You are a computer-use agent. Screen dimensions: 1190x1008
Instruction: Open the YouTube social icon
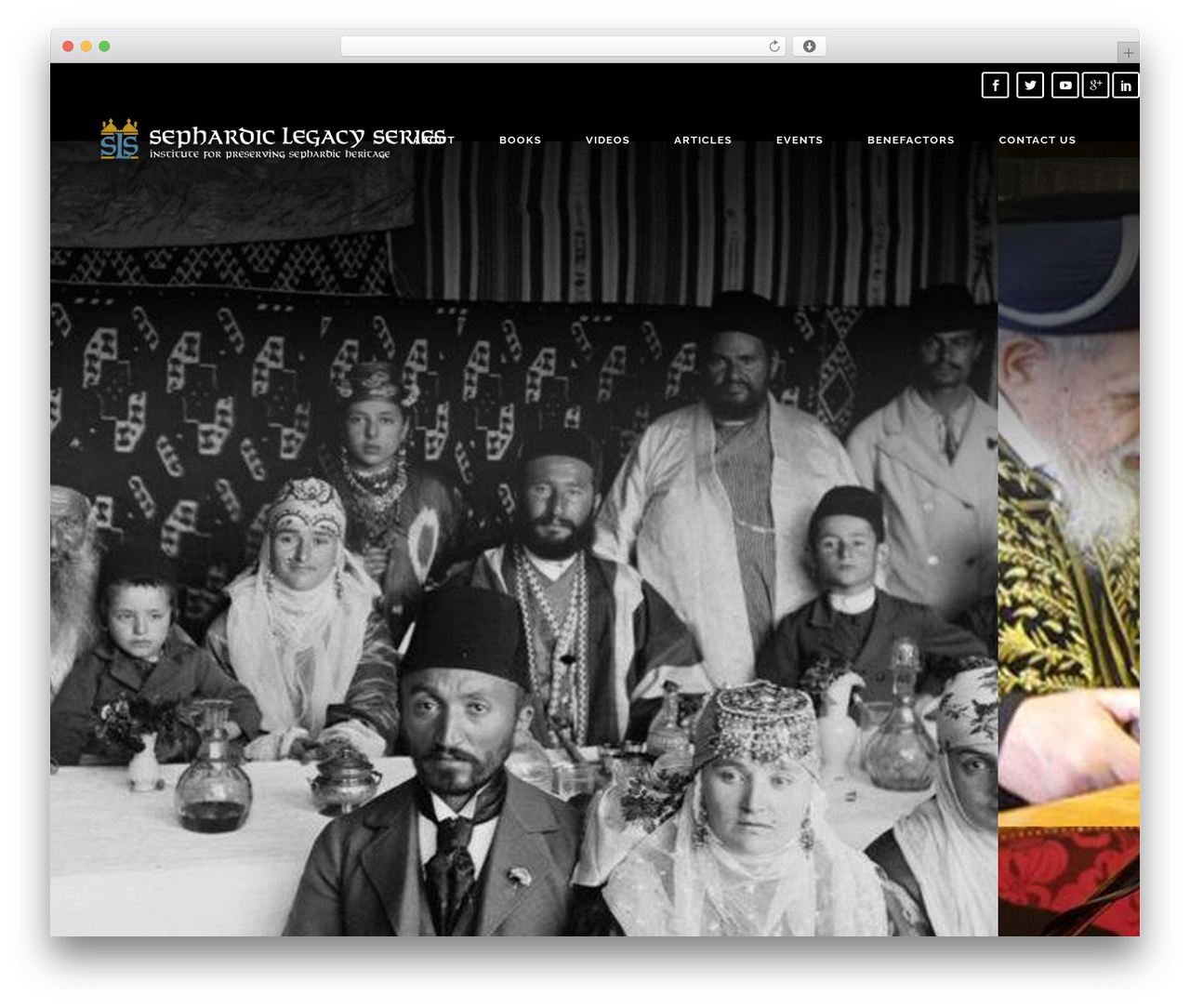click(1065, 86)
